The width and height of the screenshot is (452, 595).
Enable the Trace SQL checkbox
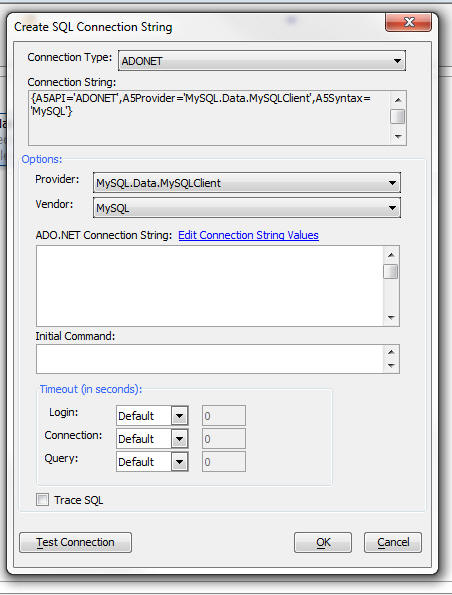(43, 499)
